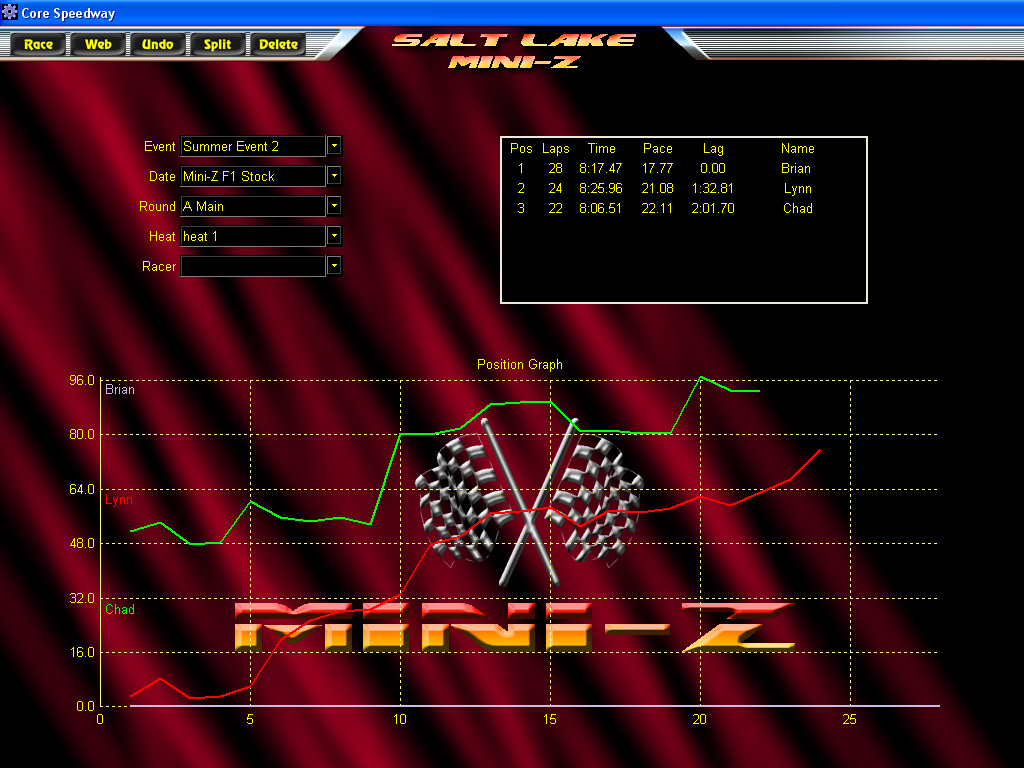Click Brian's time 8:17.47

[x=601, y=168]
